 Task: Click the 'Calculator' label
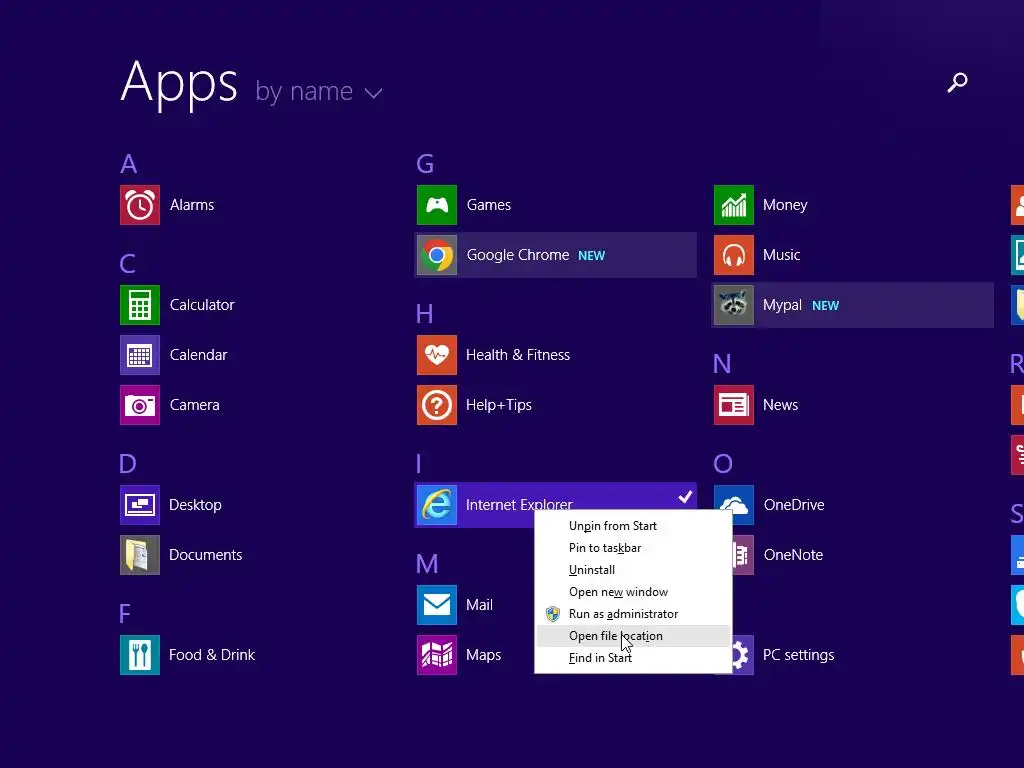coord(202,305)
